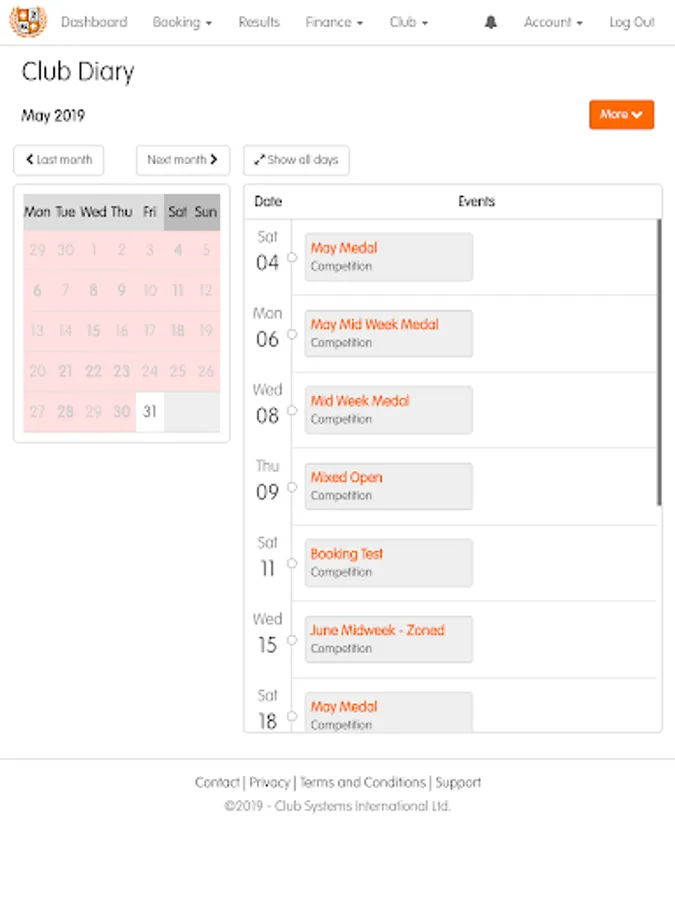Go to Next month in the diary

(x=182, y=160)
